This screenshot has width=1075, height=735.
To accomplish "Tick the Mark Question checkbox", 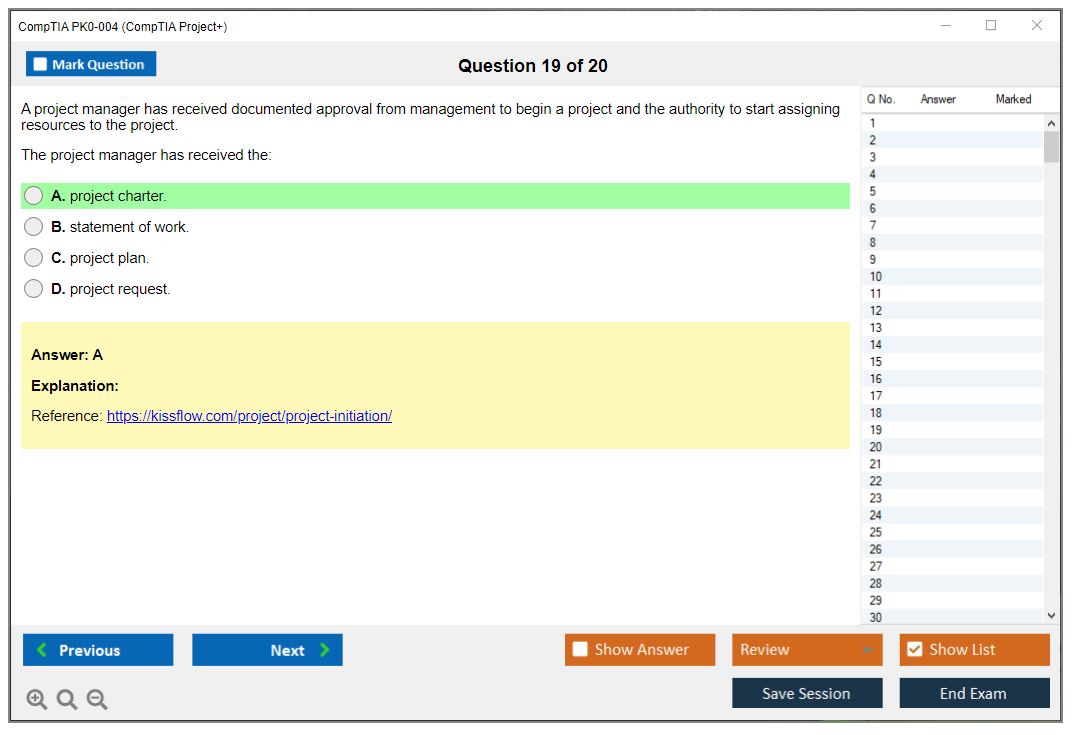I will (x=41, y=65).
